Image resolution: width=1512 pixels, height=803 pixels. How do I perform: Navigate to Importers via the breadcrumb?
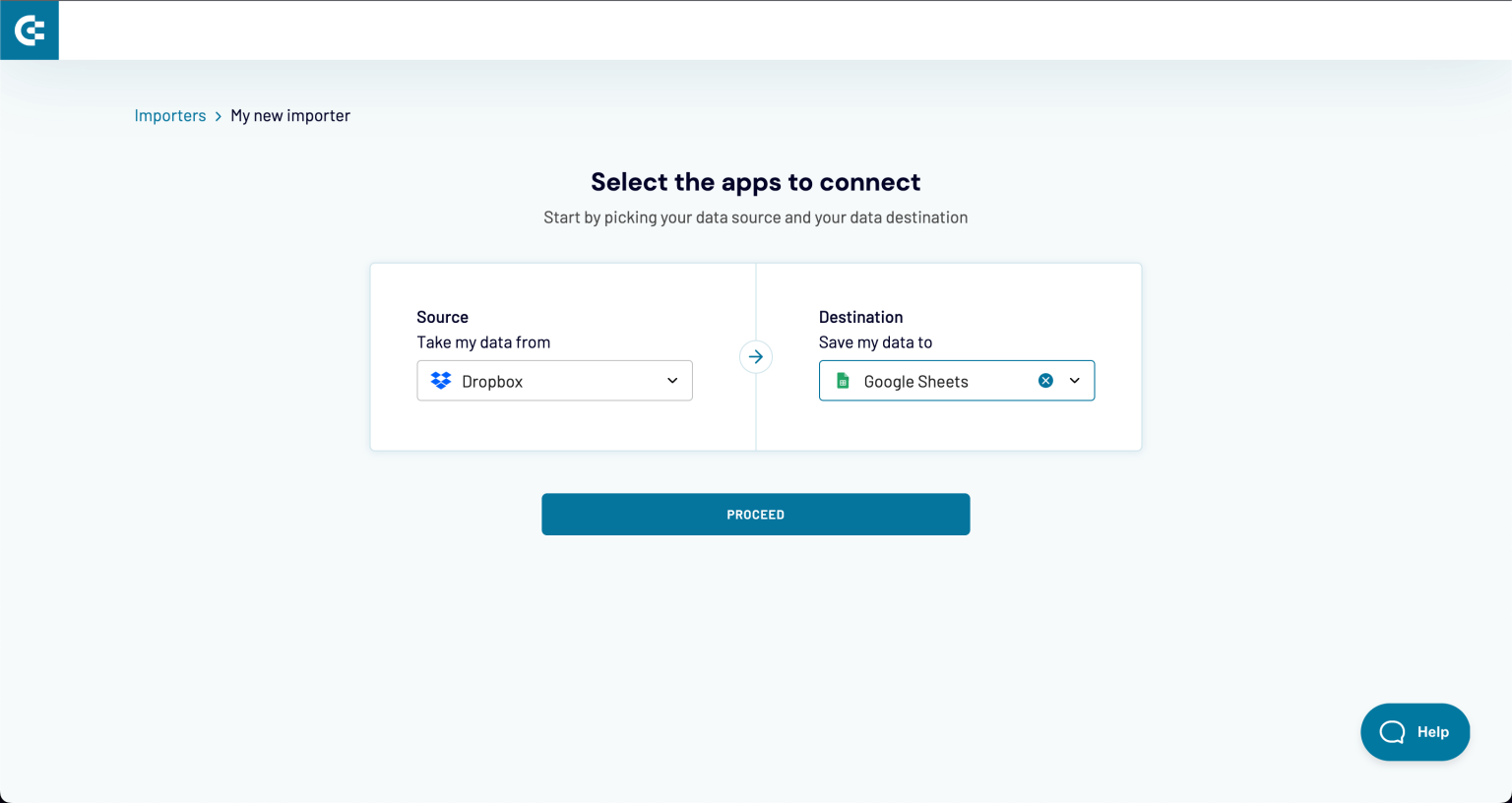pos(170,115)
